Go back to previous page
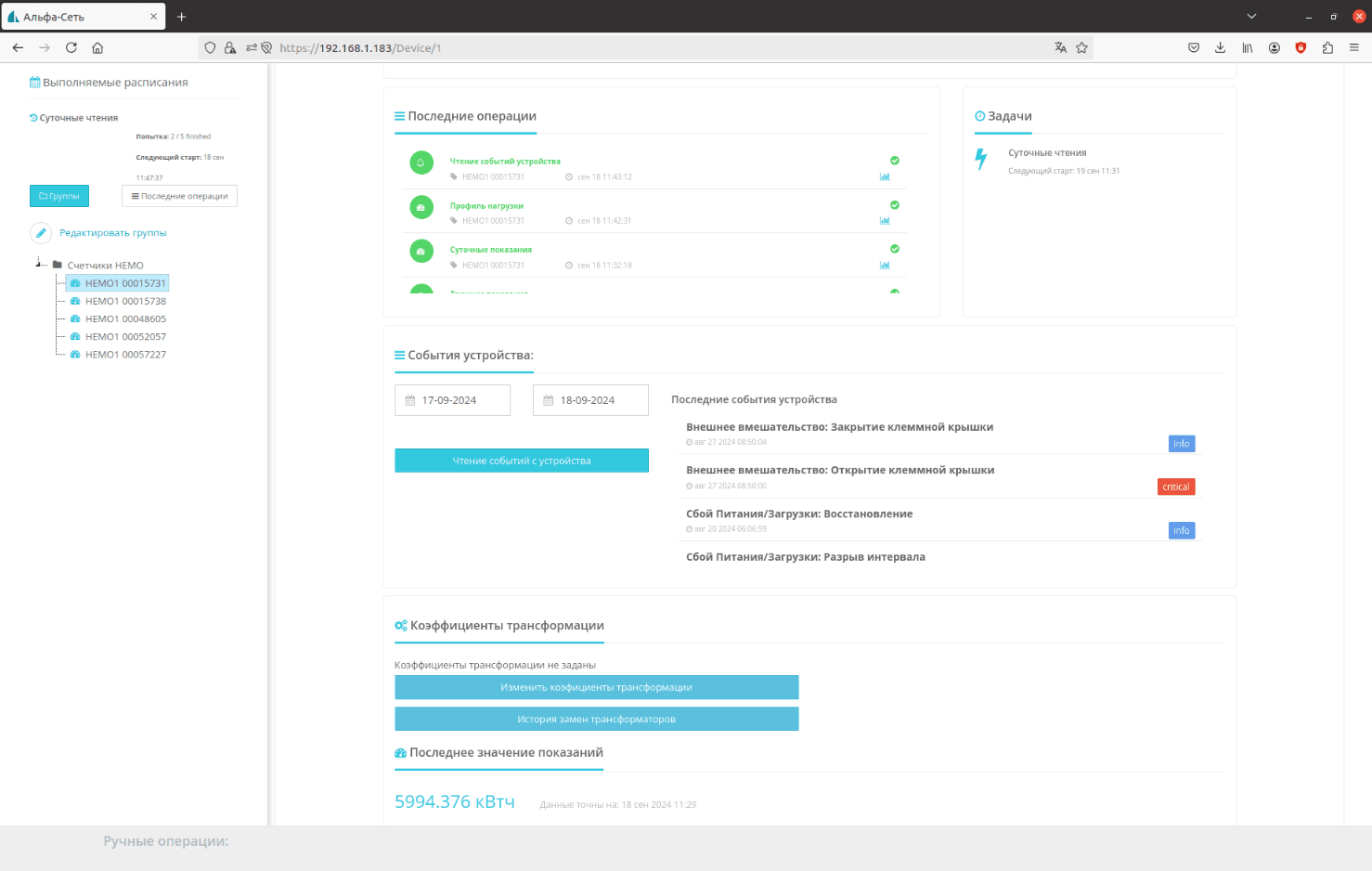The width and height of the screenshot is (1372, 871). point(18,47)
